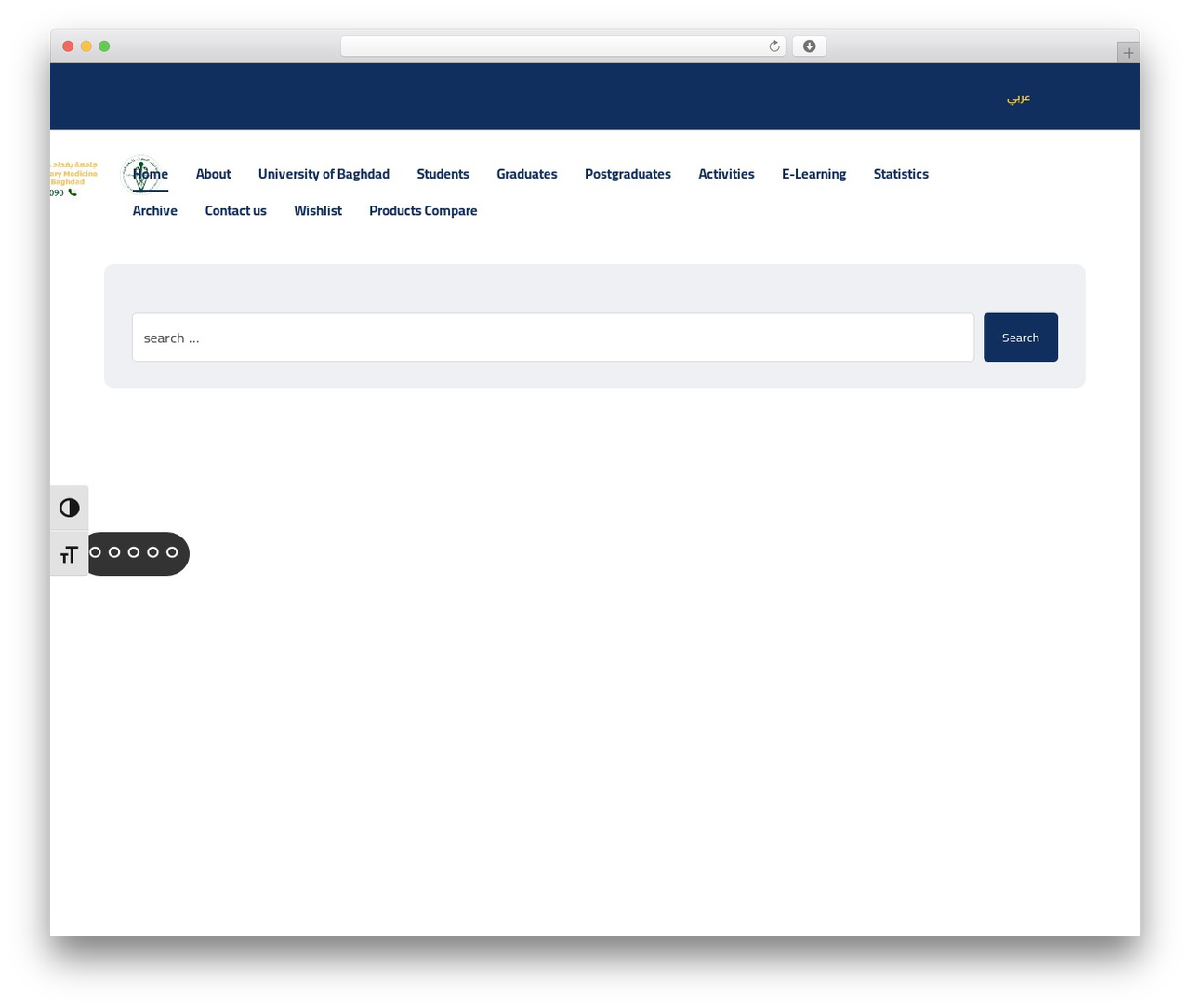Click the green maximize window button
Image resolution: width=1190 pixels, height=1008 pixels.
[x=104, y=46]
